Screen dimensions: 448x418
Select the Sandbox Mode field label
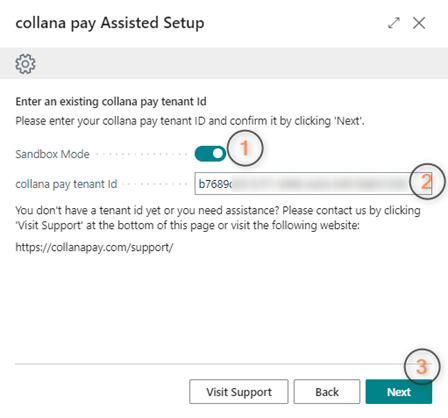[52, 154]
